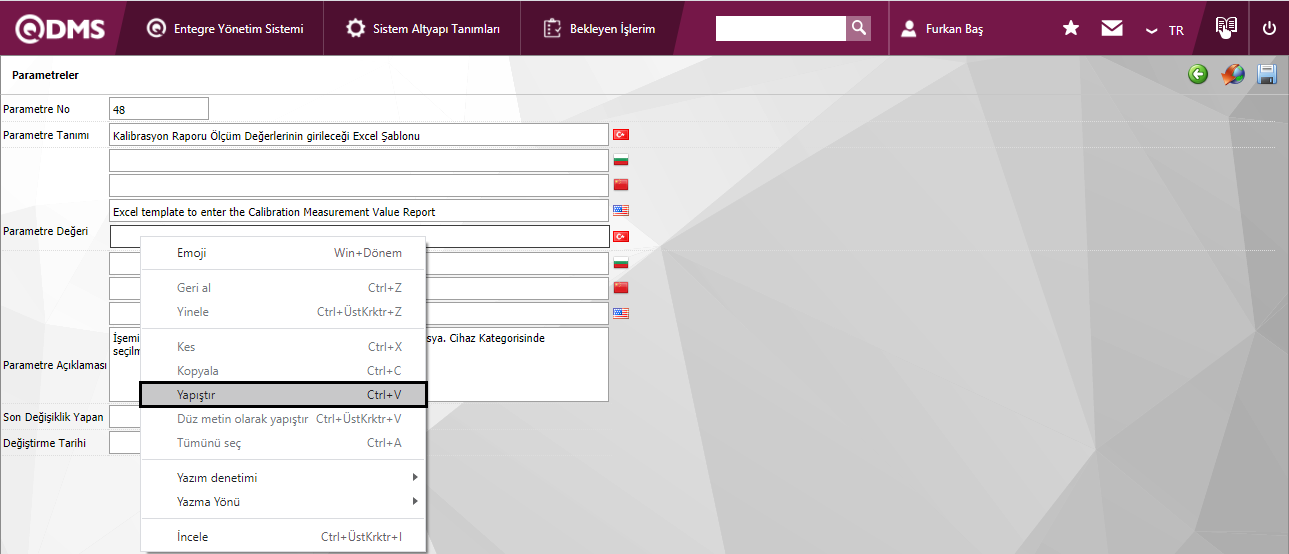
Task: Click the green back arrow icon
Action: 1198,75
